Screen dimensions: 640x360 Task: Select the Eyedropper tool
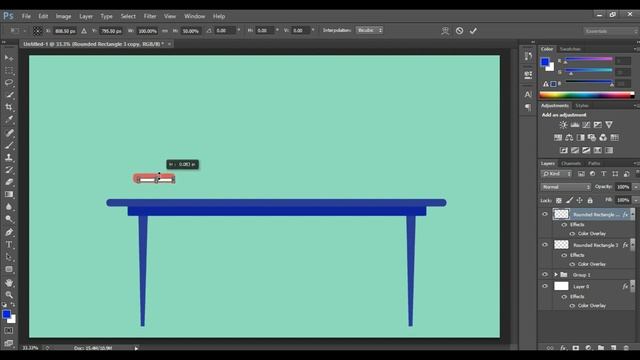coord(9,120)
